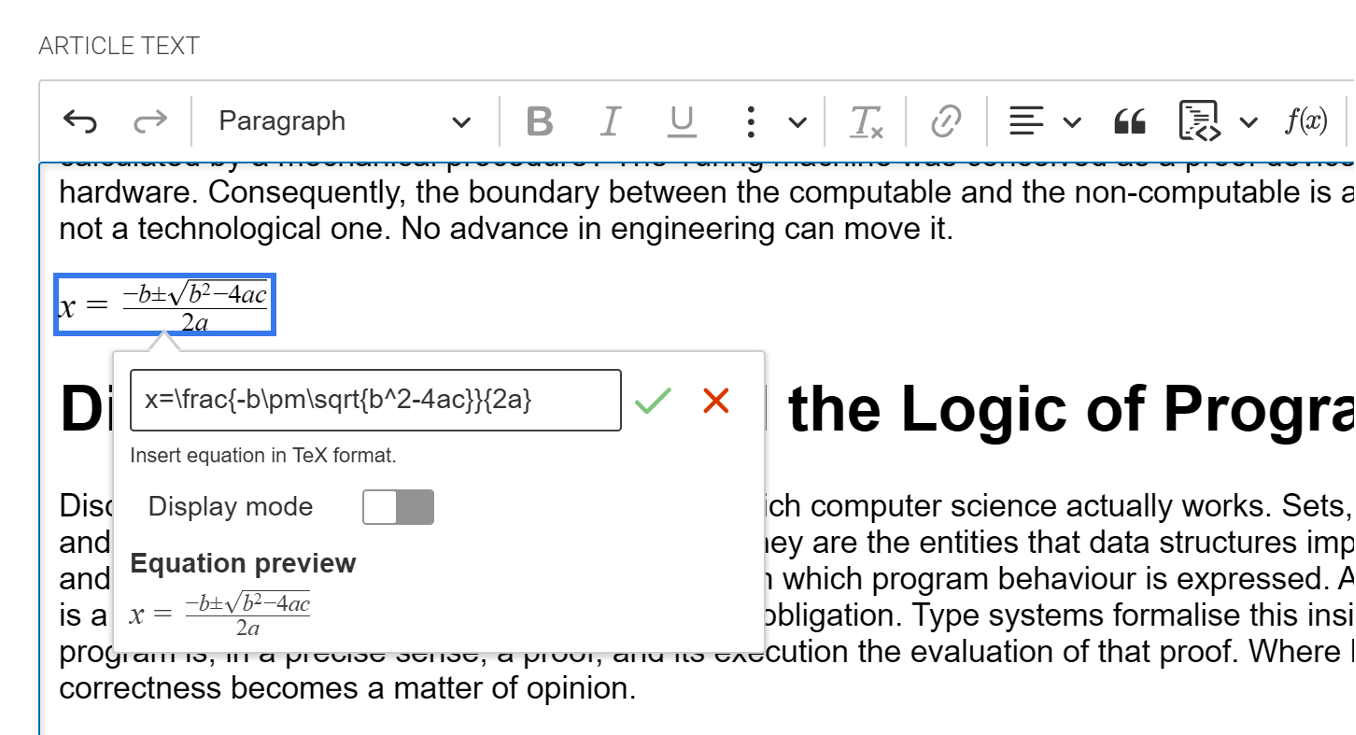Expand the arrow beside the three-dot menu
Viewport: 1356px width, 735px height.
pyautogui.click(x=797, y=123)
